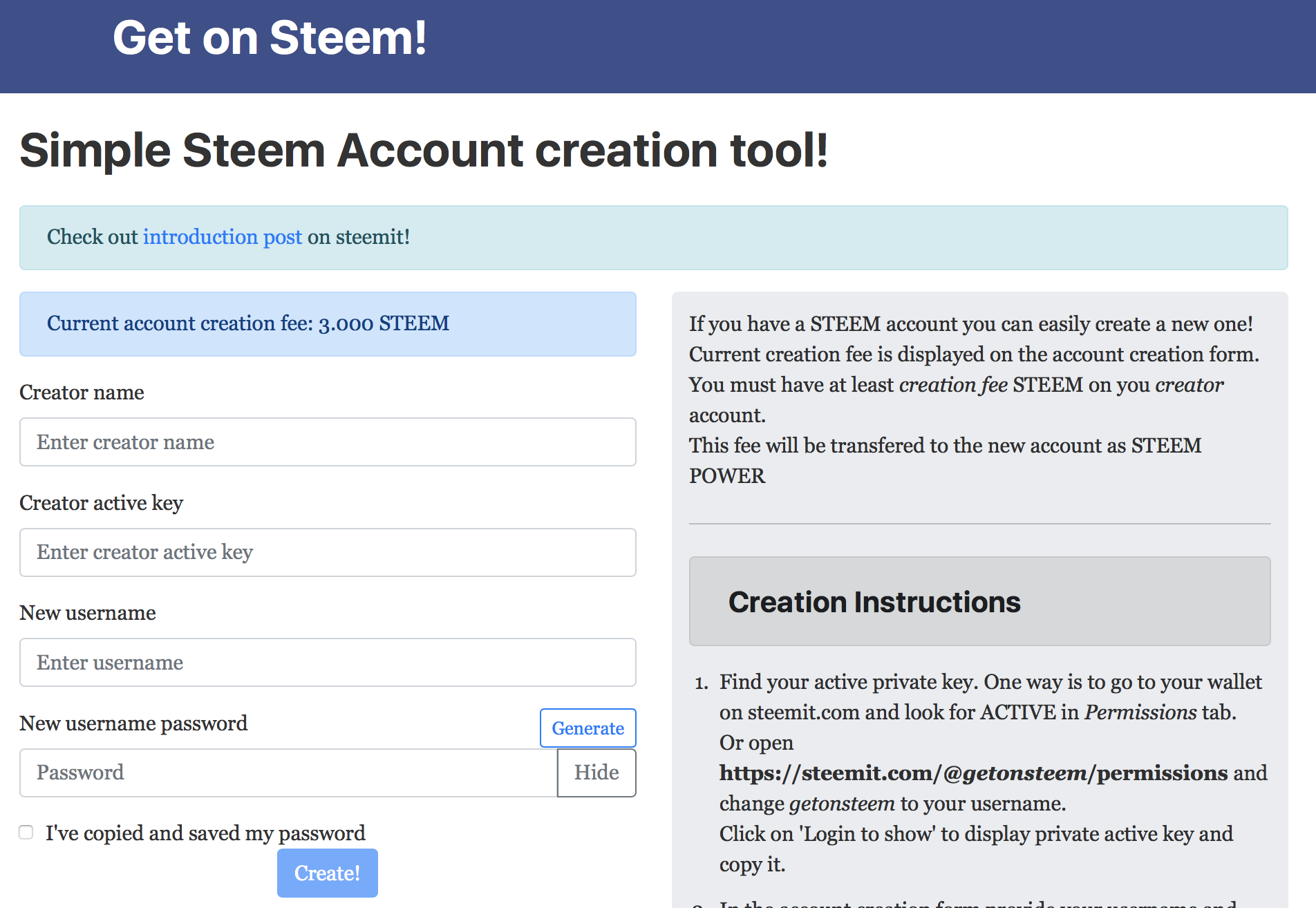Image resolution: width=1316 pixels, height=908 pixels.
Task: Click the "Creator active key" field label
Action: coord(101,503)
